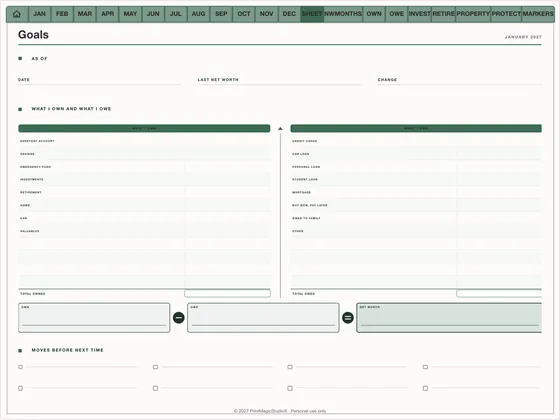Click the Last Net Worth field
Viewport: 560px width, 420px height.
(279, 81)
